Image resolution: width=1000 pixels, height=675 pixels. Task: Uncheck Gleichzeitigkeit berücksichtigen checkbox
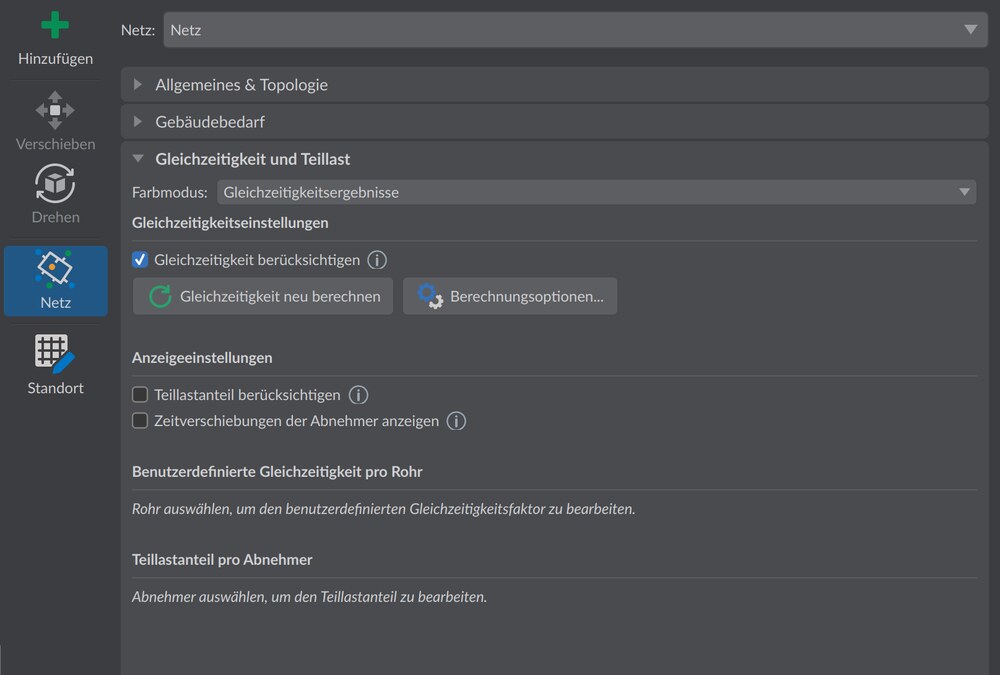tap(140, 260)
